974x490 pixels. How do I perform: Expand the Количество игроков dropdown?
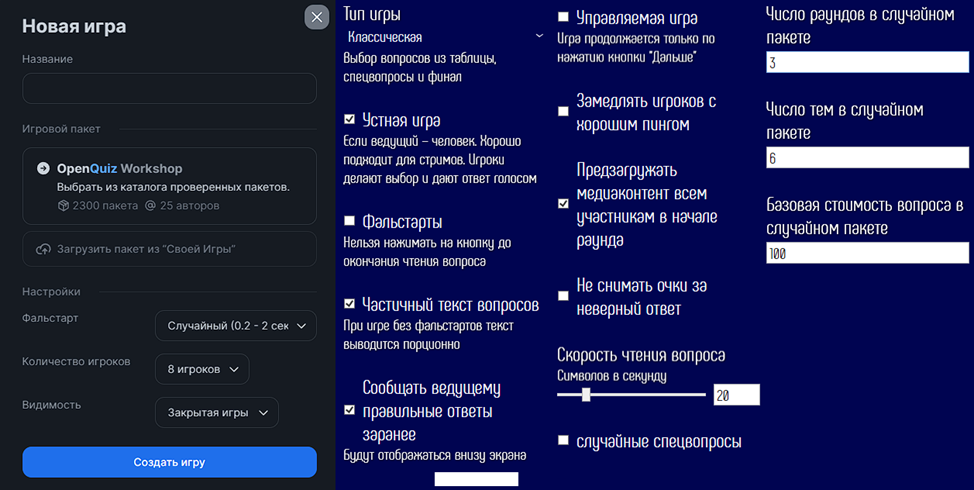pyautogui.click(x=202, y=369)
